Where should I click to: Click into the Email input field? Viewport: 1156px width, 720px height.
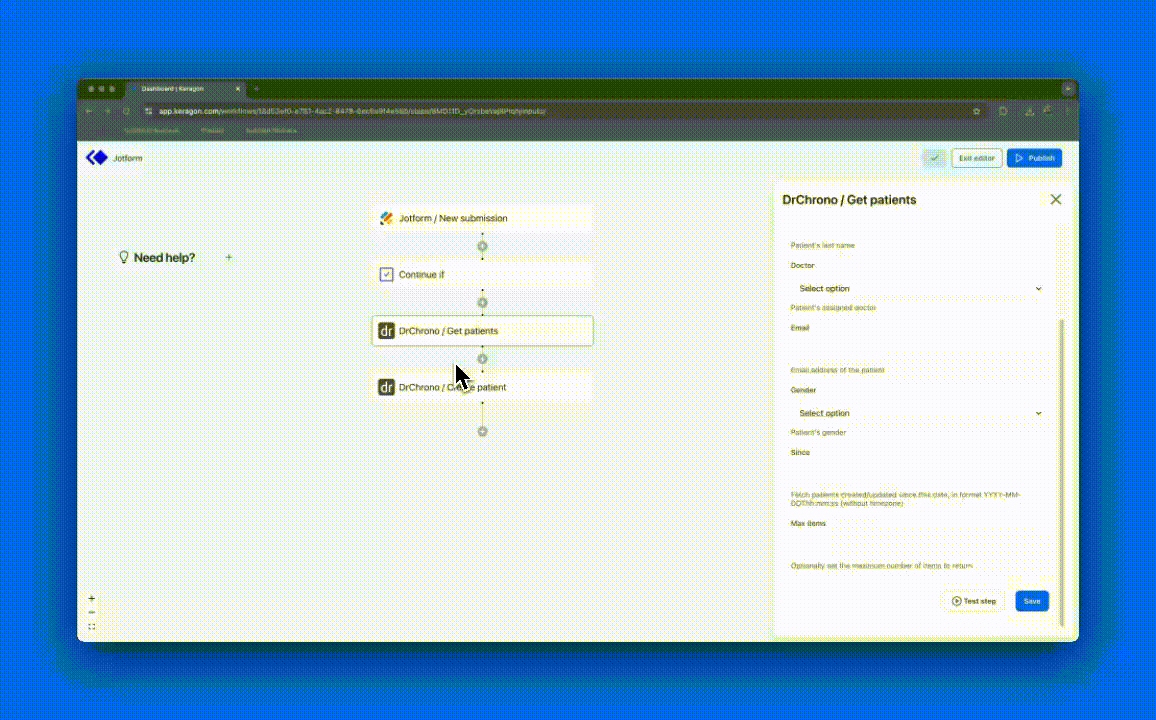[x=919, y=349]
